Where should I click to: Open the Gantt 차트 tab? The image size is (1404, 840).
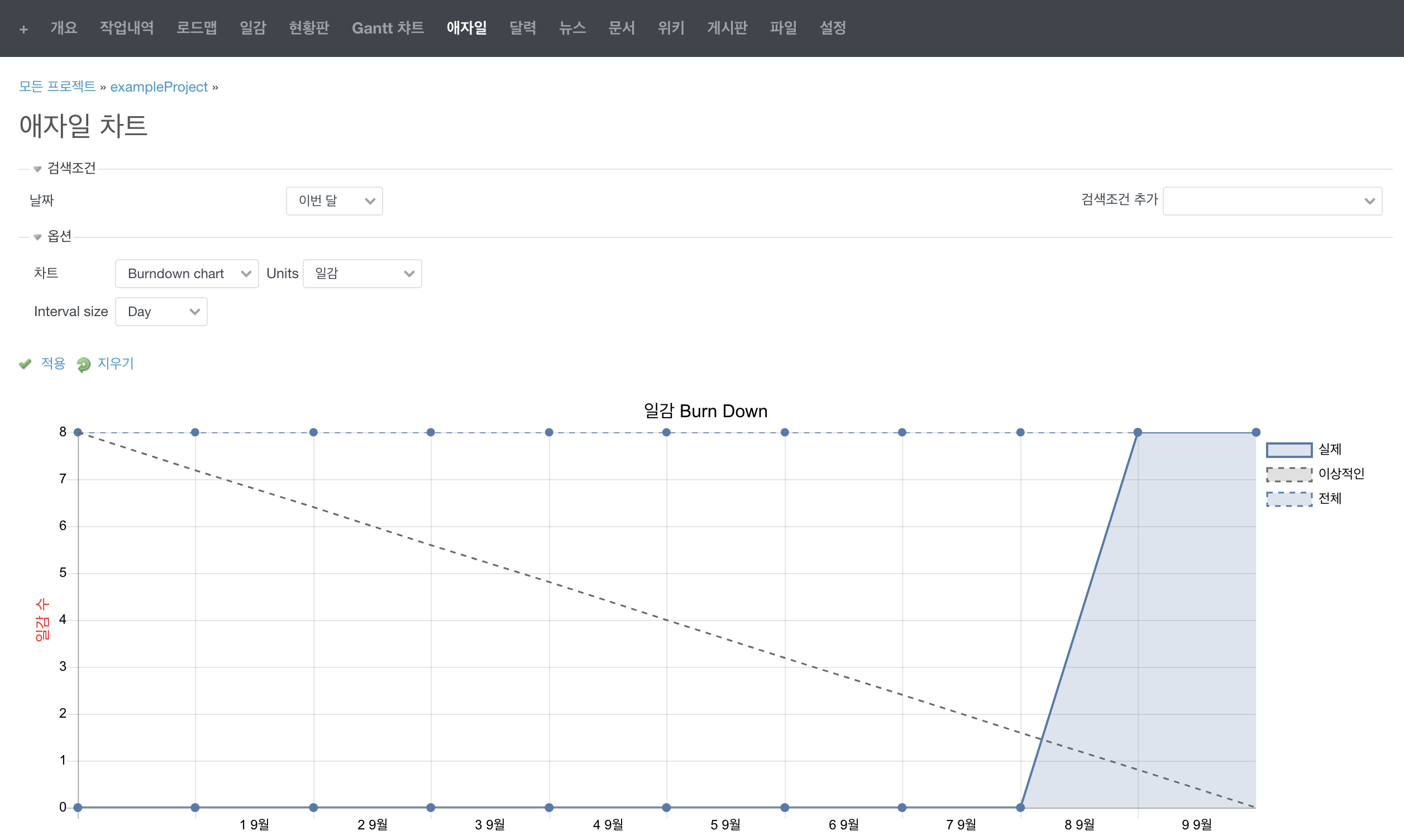point(388,28)
